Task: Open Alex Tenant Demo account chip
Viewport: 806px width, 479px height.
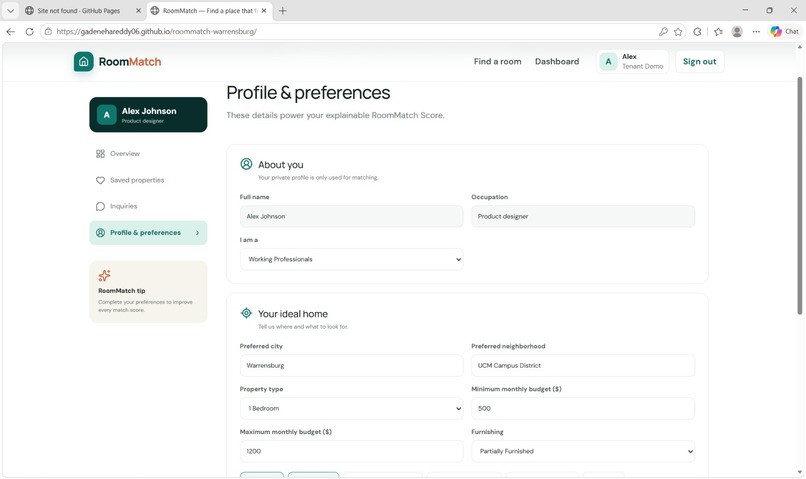Action: pos(632,62)
